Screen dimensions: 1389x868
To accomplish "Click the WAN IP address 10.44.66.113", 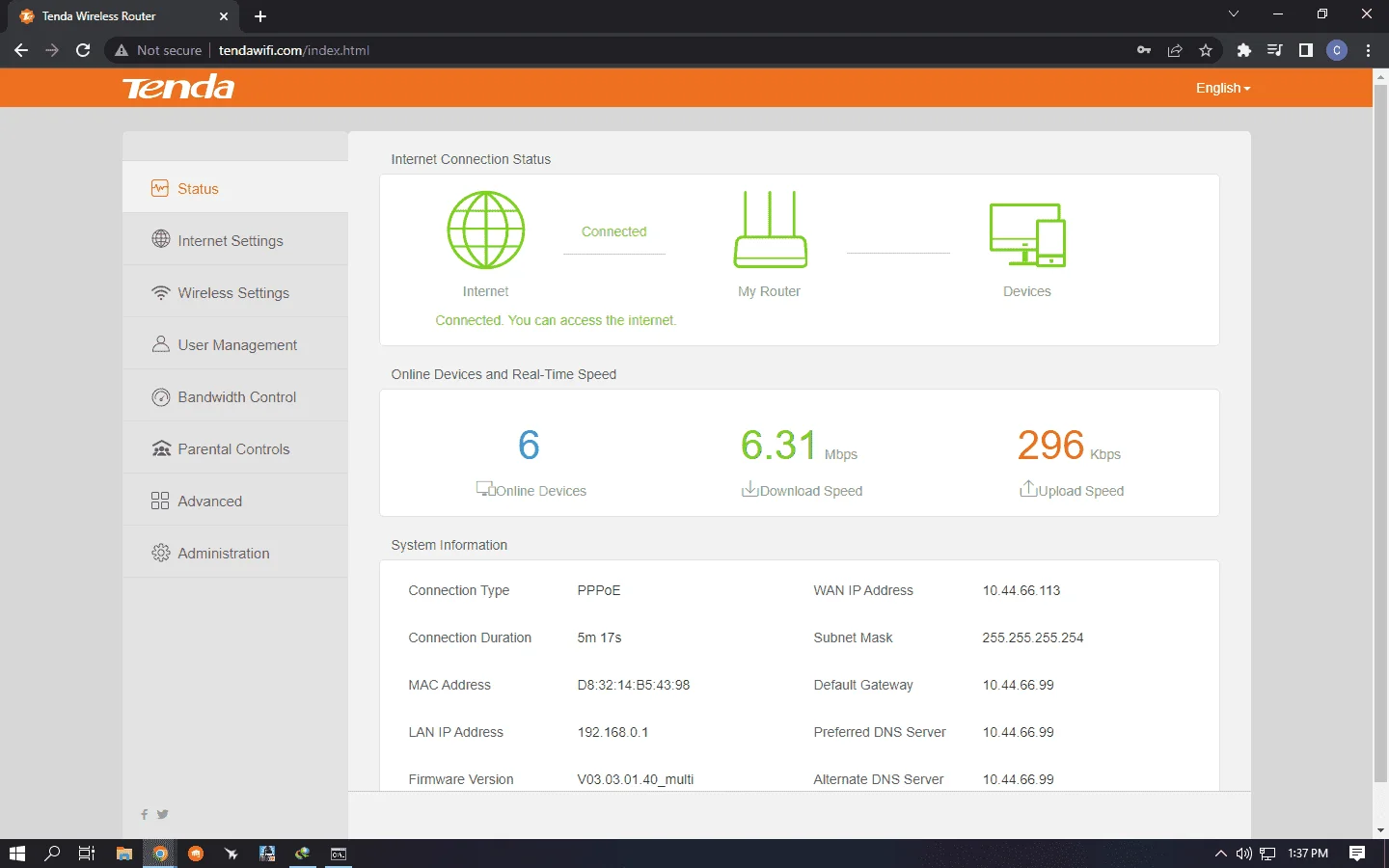I will tap(1021, 590).
